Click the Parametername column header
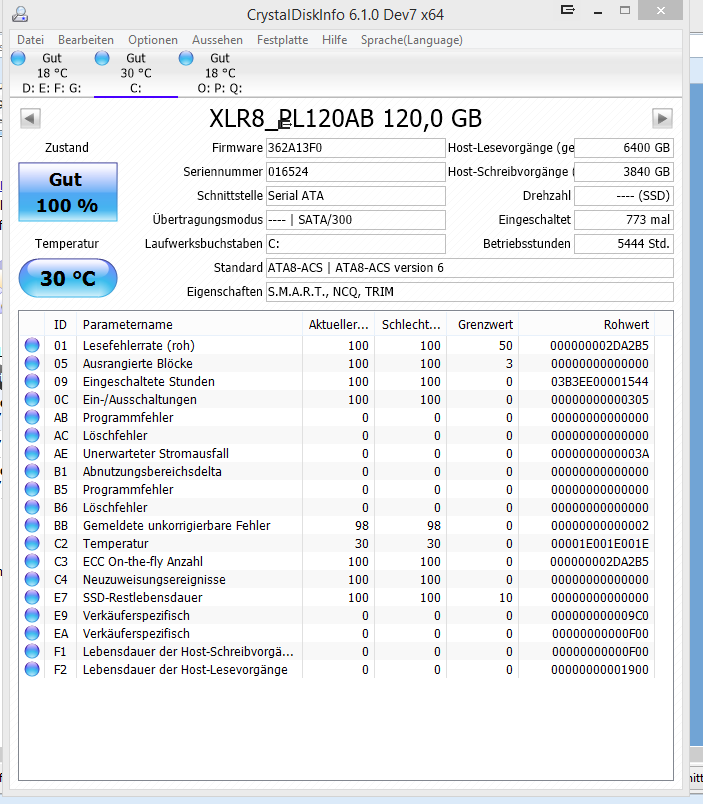 pyautogui.click(x=189, y=325)
